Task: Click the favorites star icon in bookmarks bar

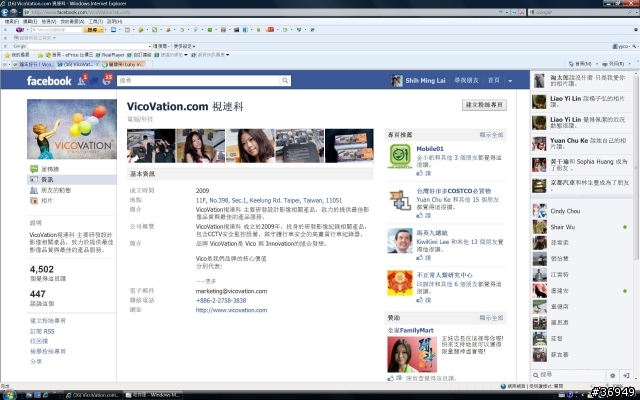Action: (x=7, y=55)
